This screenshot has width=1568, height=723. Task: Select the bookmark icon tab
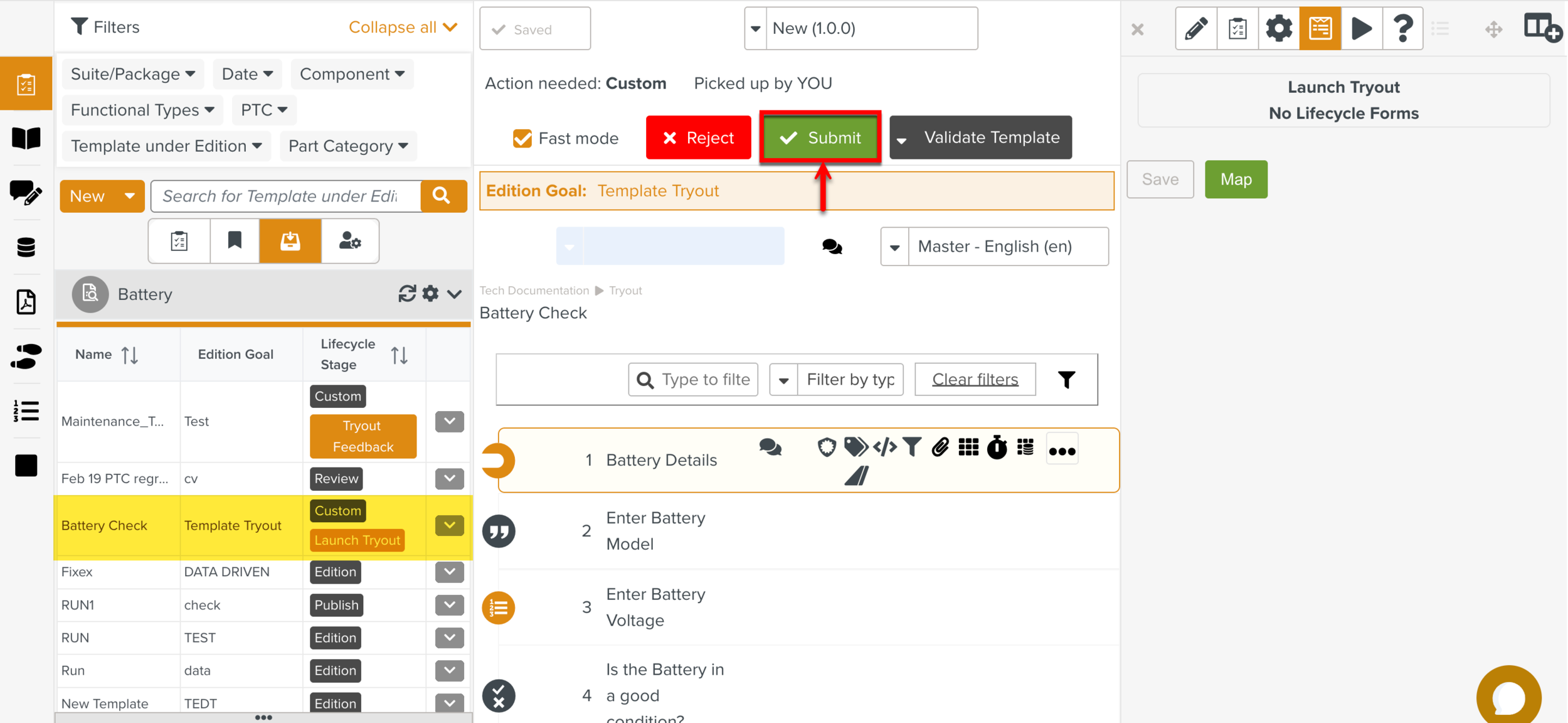(x=235, y=241)
